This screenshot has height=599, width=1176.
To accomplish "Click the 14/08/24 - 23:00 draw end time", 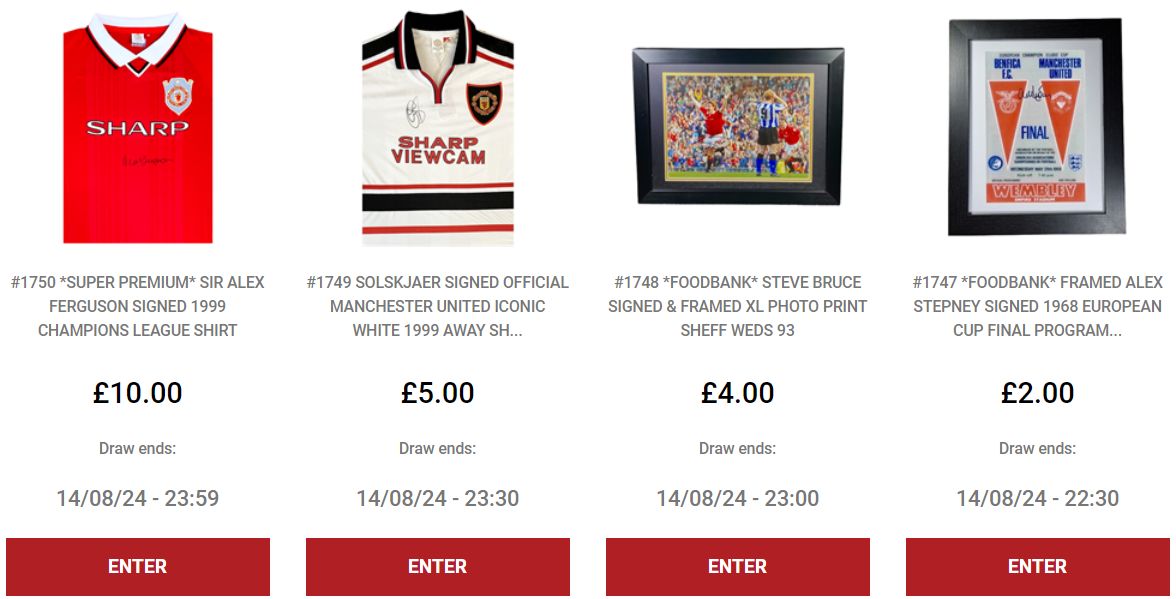I will point(738,498).
